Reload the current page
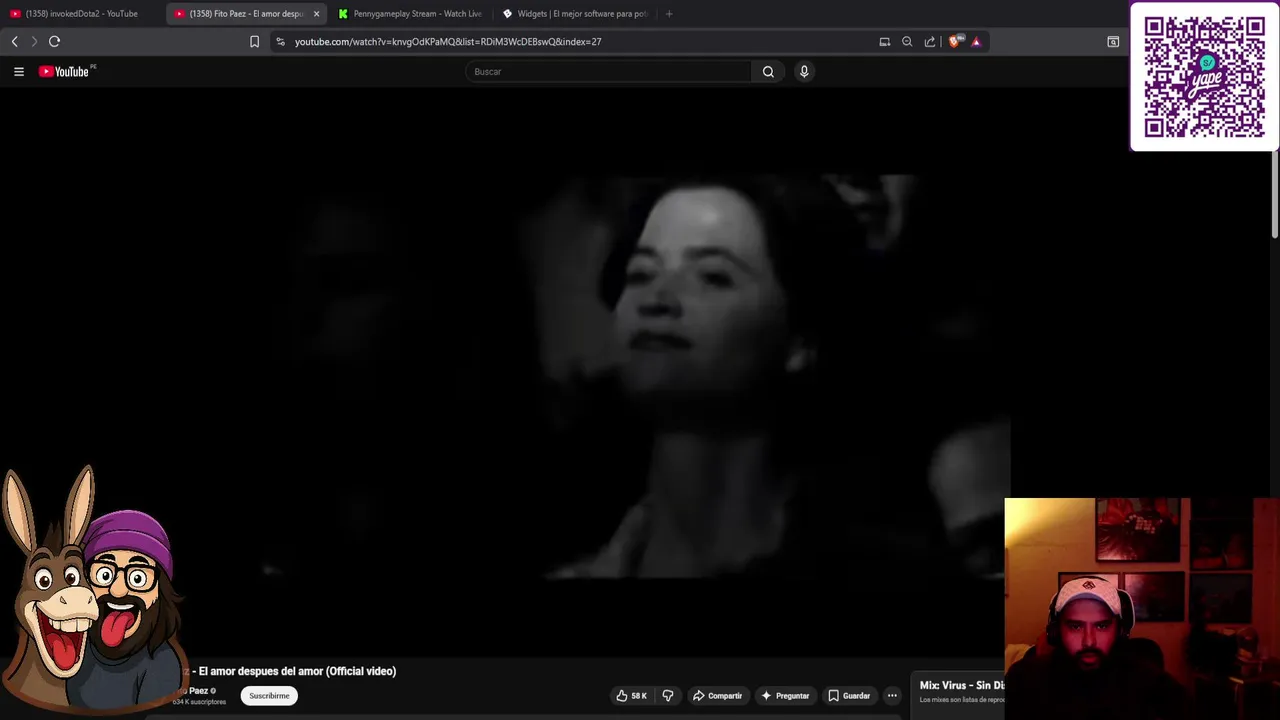Viewport: 1280px width, 720px height. point(54,41)
